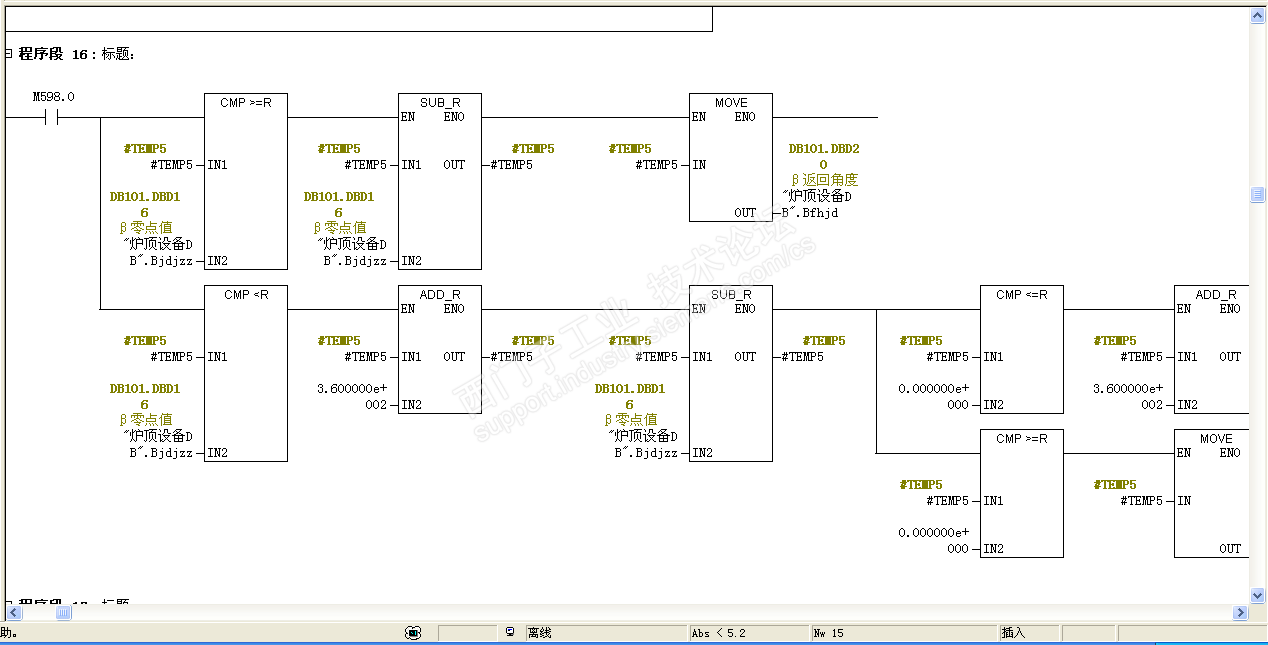This screenshot has height=645, width=1268.
Task: Click the Nw 15 status field
Action: (903, 633)
